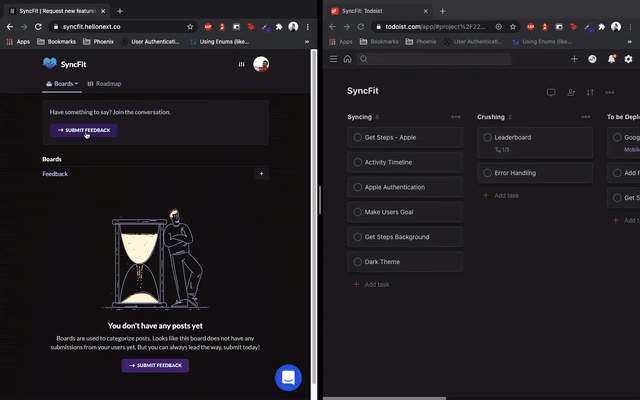The height and width of the screenshot is (400, 640).
Task: Open the Crushing section options menu
Action: point(585,117)
